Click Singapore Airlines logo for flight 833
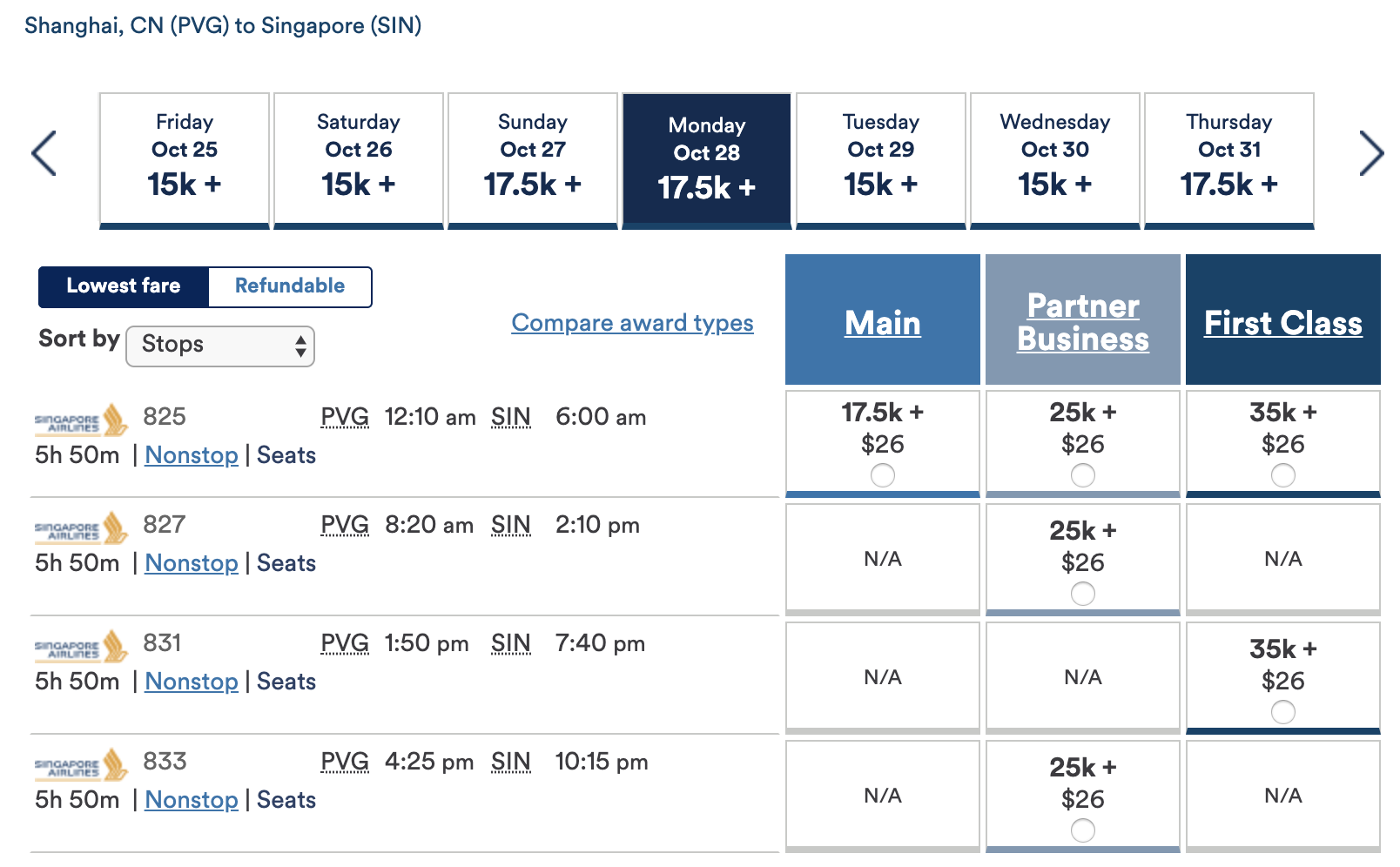 [x=81, y=765]
